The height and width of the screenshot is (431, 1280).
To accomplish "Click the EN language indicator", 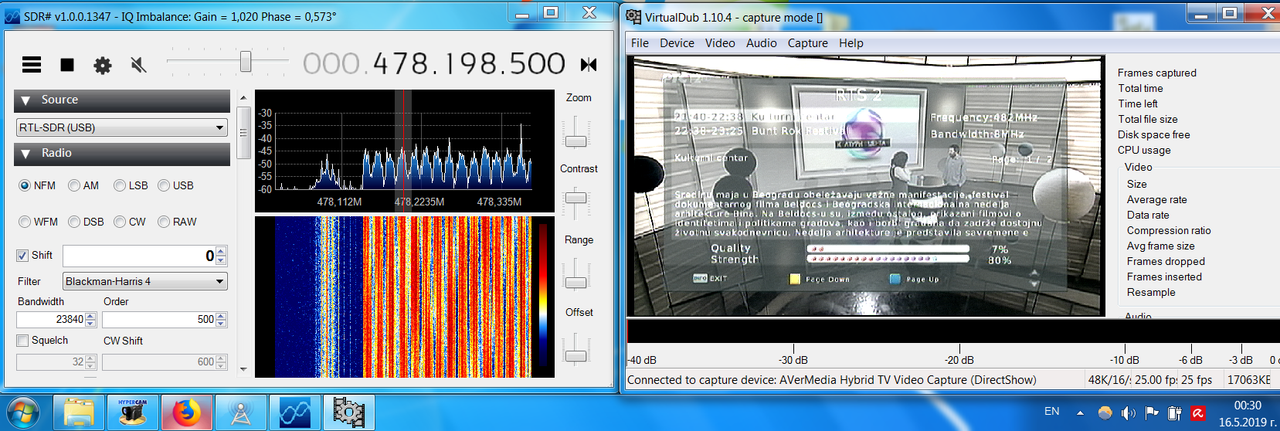I will tap(1051, 411).
